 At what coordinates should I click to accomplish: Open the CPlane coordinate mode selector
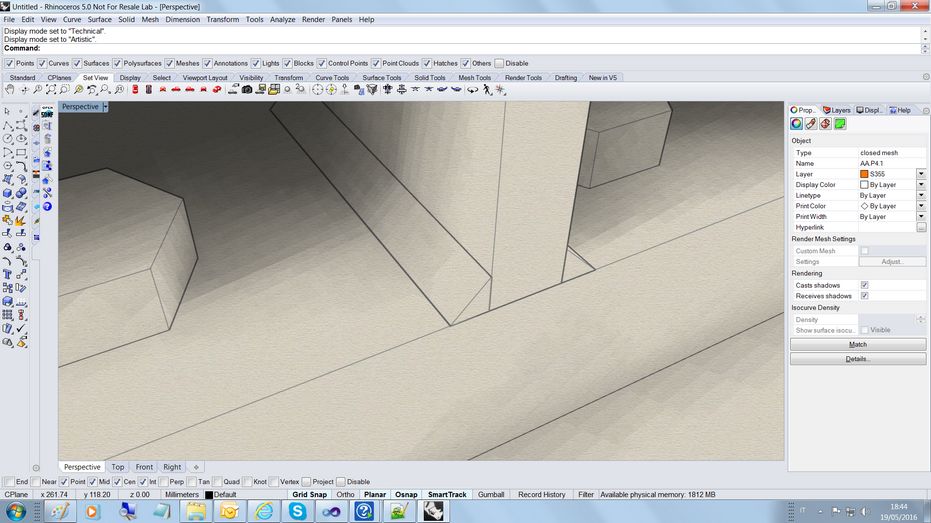17,495
